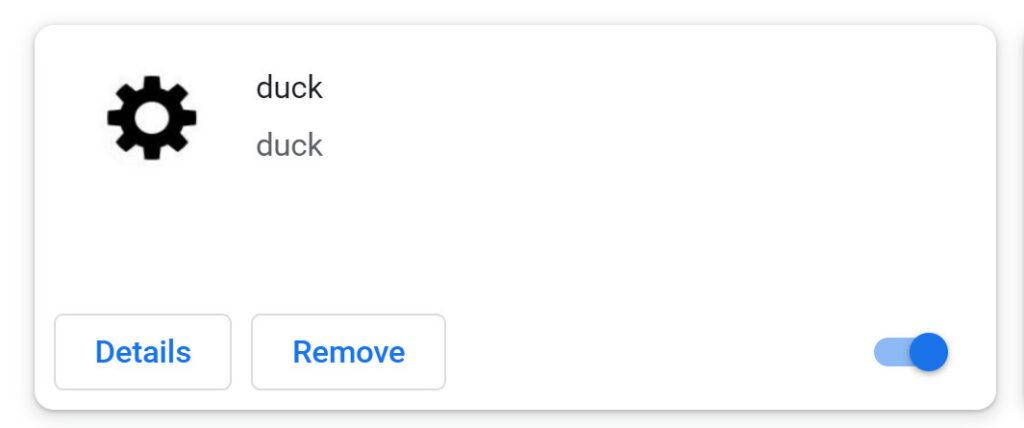The height and width of the screenshot is (428, 1024).
Task: Select the black cog icon
Action: (151, 117)
